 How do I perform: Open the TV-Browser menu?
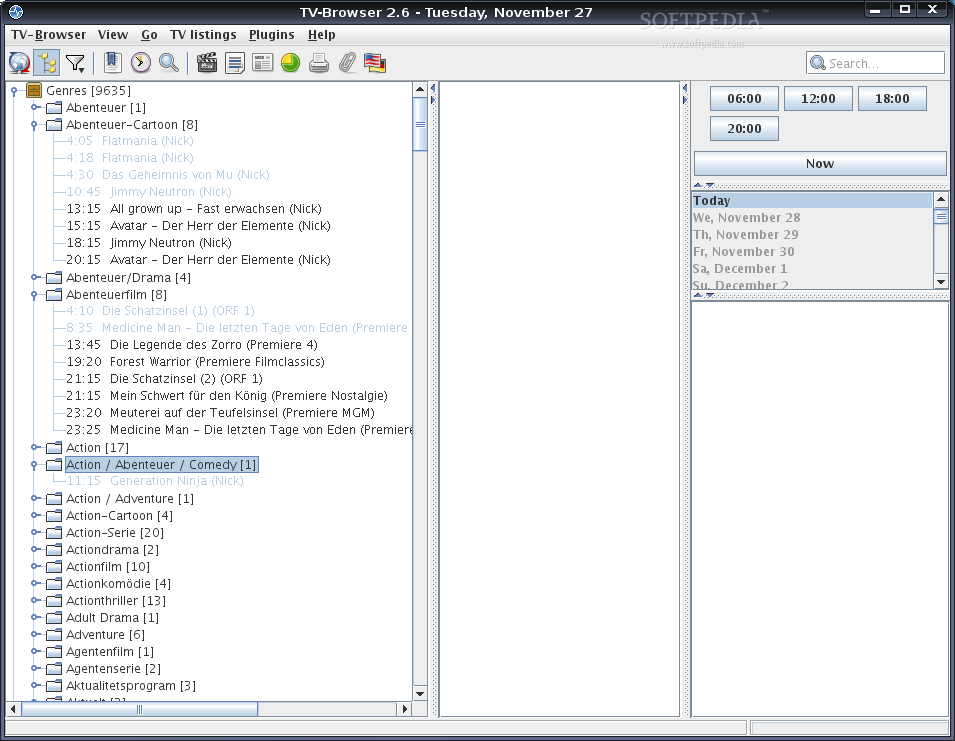point(49,35)
